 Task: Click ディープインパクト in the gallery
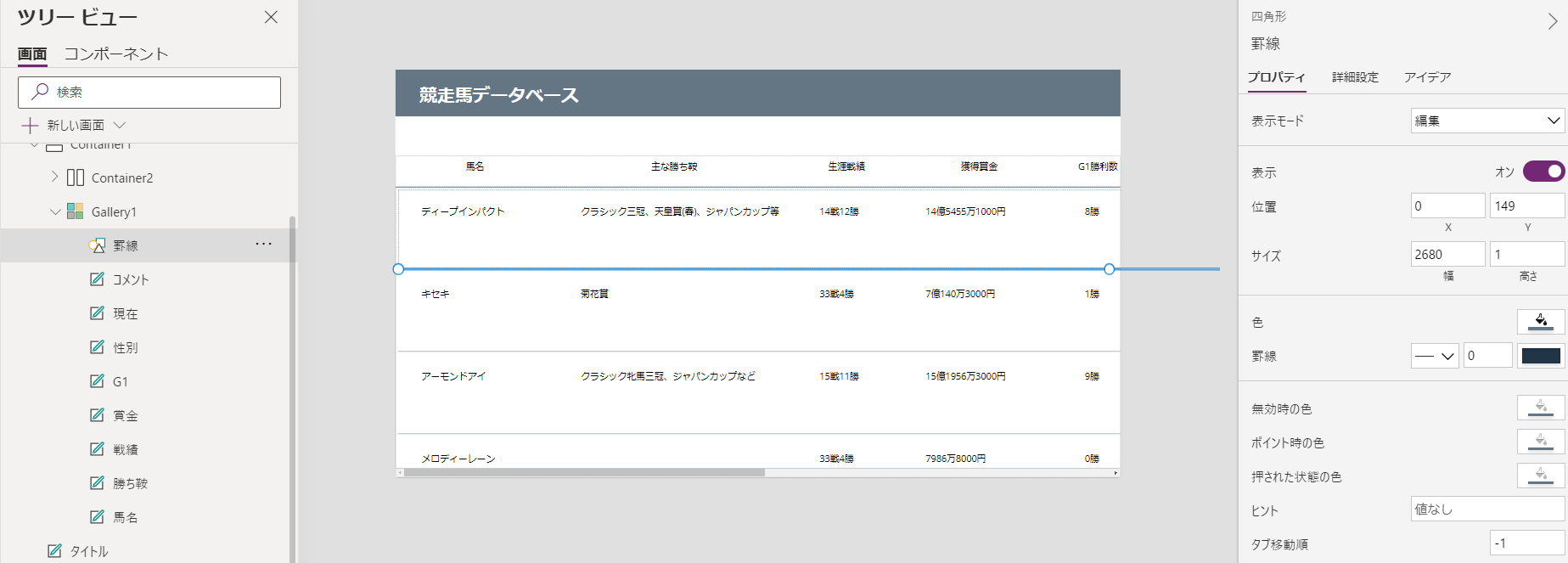463,211
